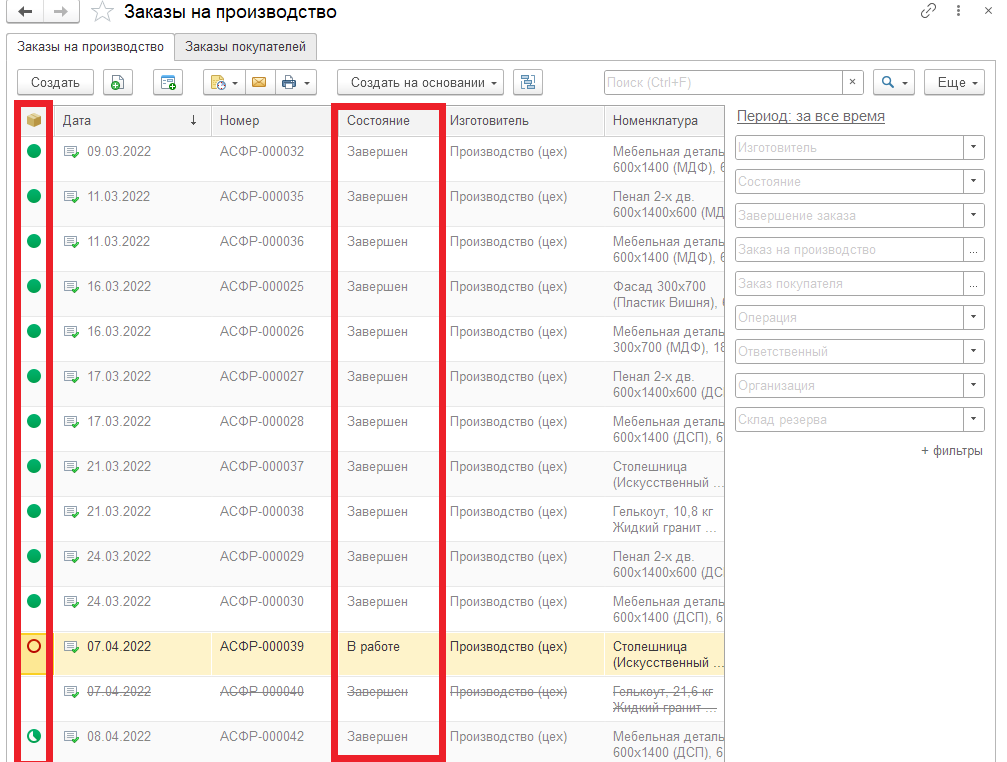Print using the printer icon
The image size is (1007, 762).
290,82
